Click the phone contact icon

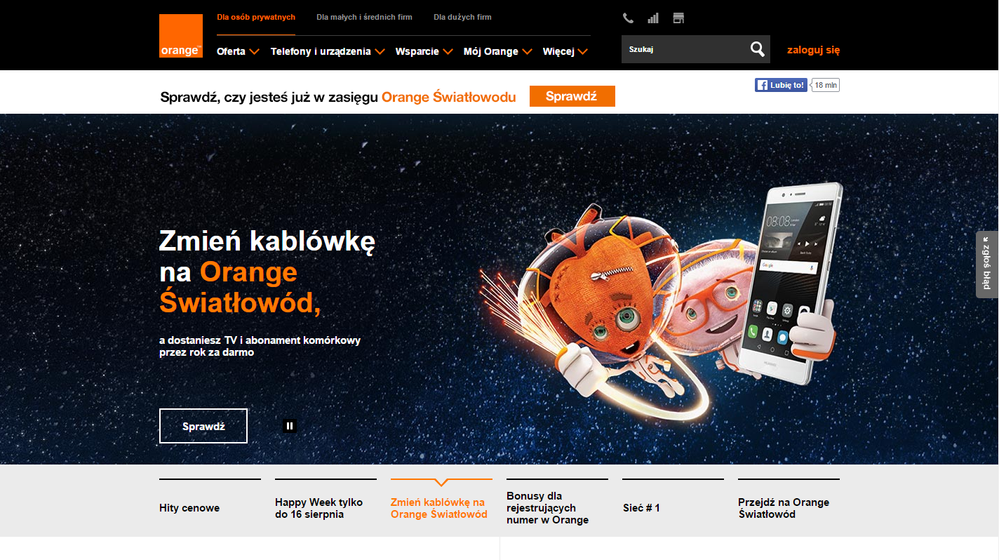click(628, 18)
